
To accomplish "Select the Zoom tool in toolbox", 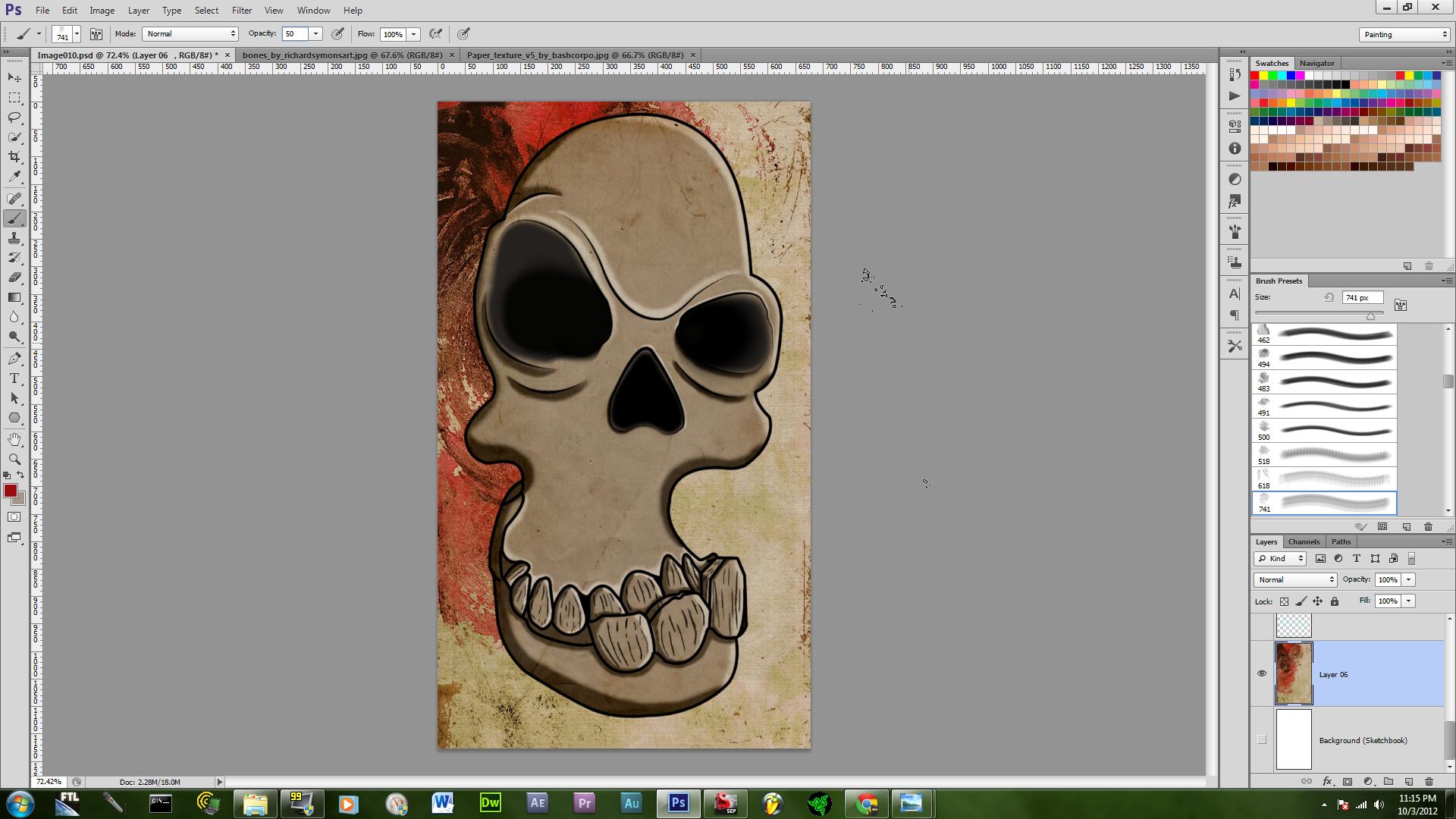I will [14, 460].
